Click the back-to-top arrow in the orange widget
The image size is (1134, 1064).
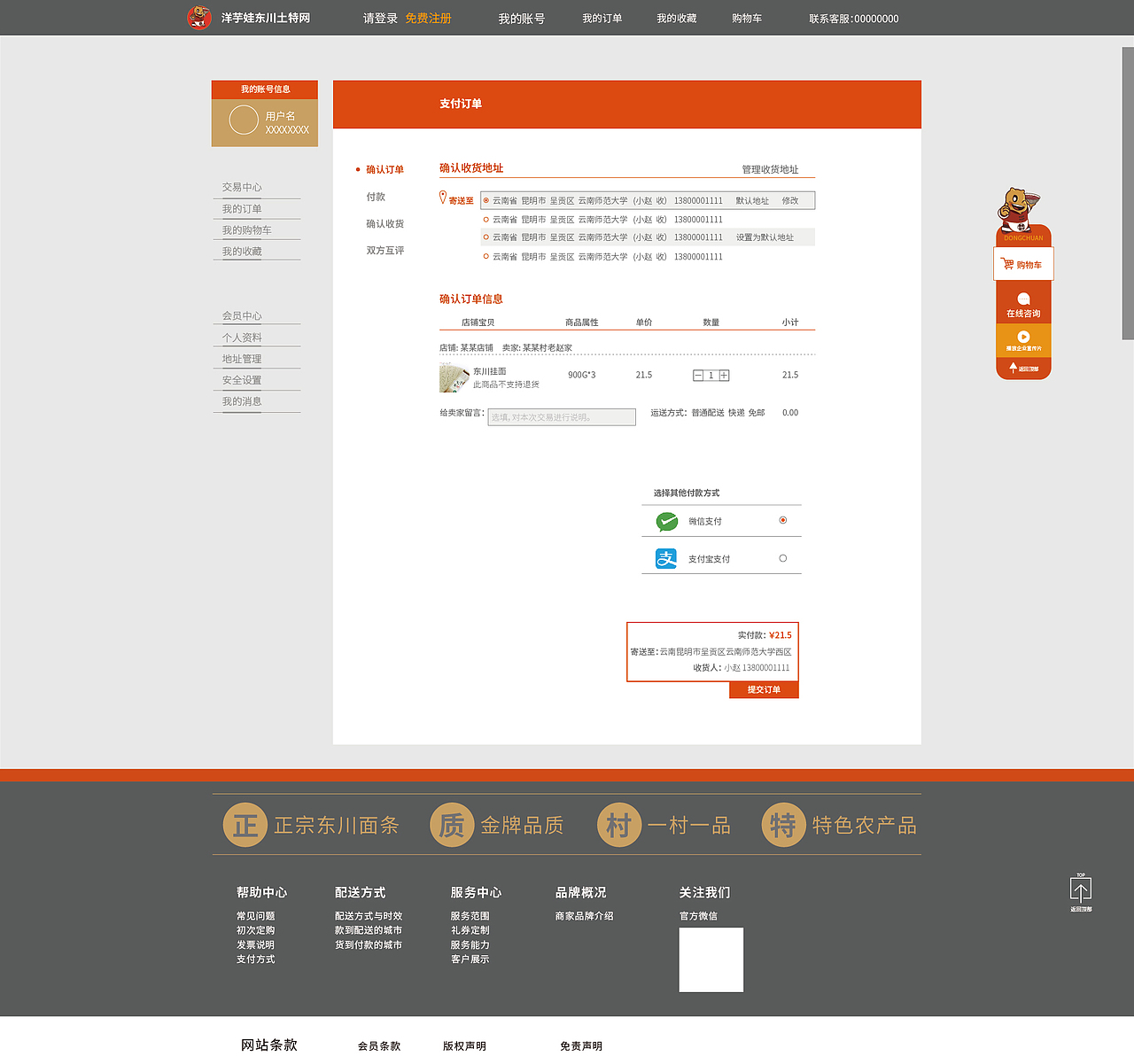1014,368
